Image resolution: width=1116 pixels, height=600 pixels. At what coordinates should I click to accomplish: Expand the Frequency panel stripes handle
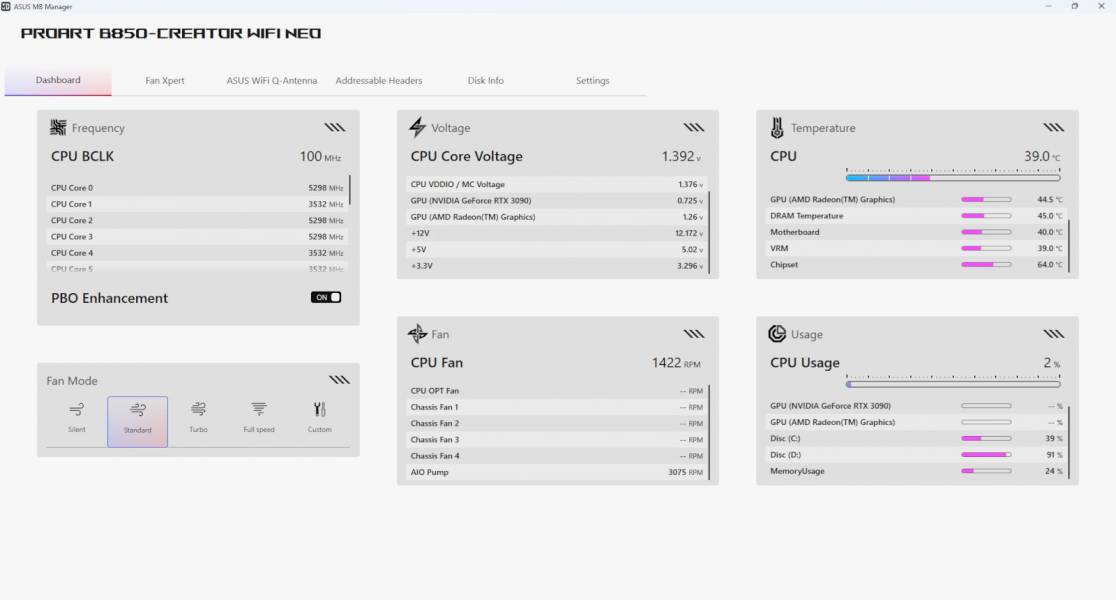coord(335,127)
